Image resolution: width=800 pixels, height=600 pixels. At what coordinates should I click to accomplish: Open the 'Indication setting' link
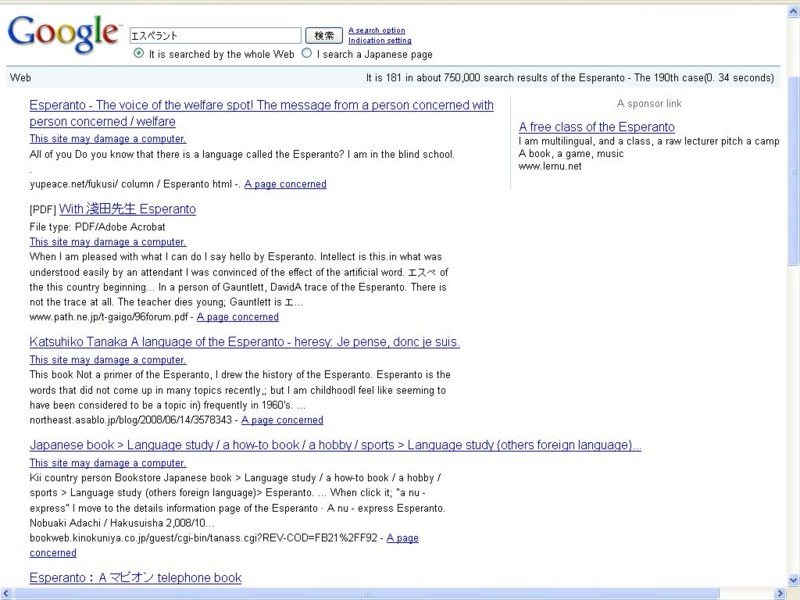(x=380, y=40)
